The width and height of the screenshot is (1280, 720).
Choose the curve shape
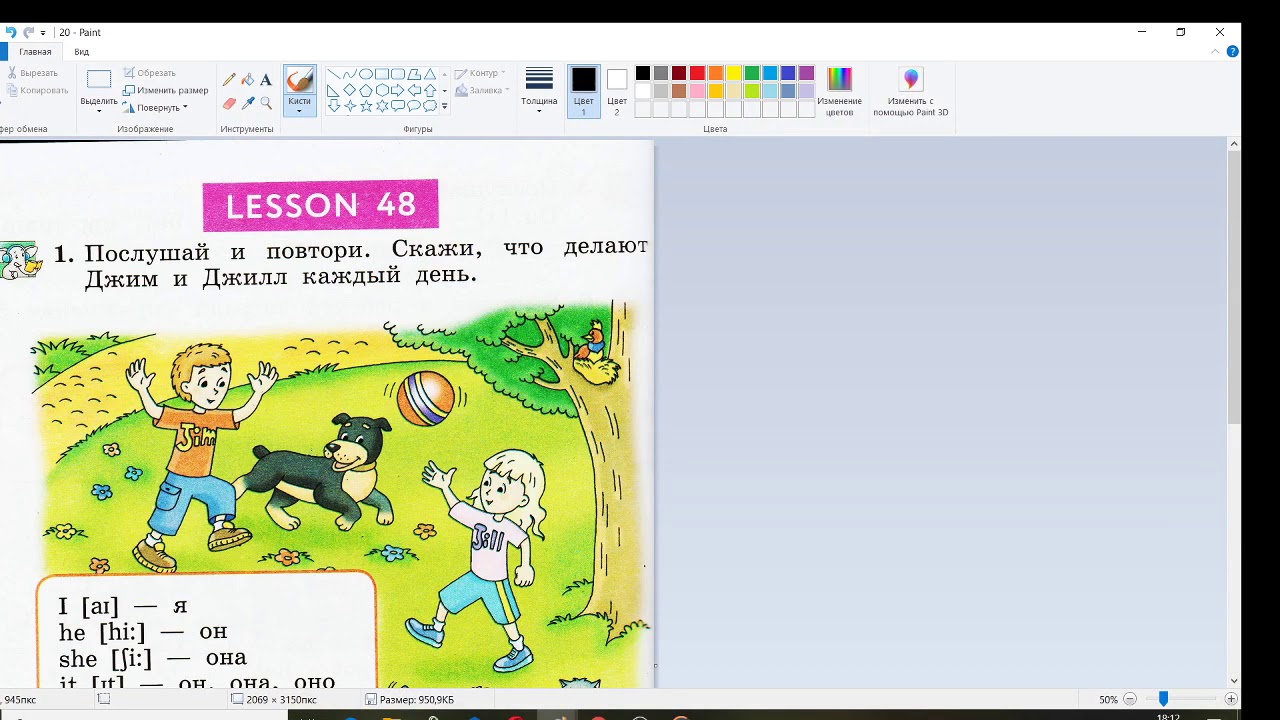[350, 74]
